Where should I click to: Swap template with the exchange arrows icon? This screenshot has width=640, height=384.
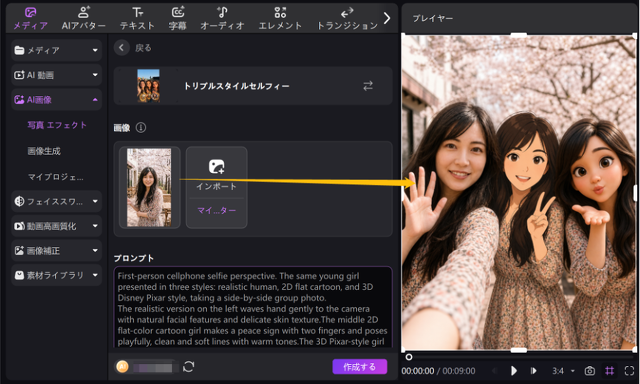click(368, 86)
